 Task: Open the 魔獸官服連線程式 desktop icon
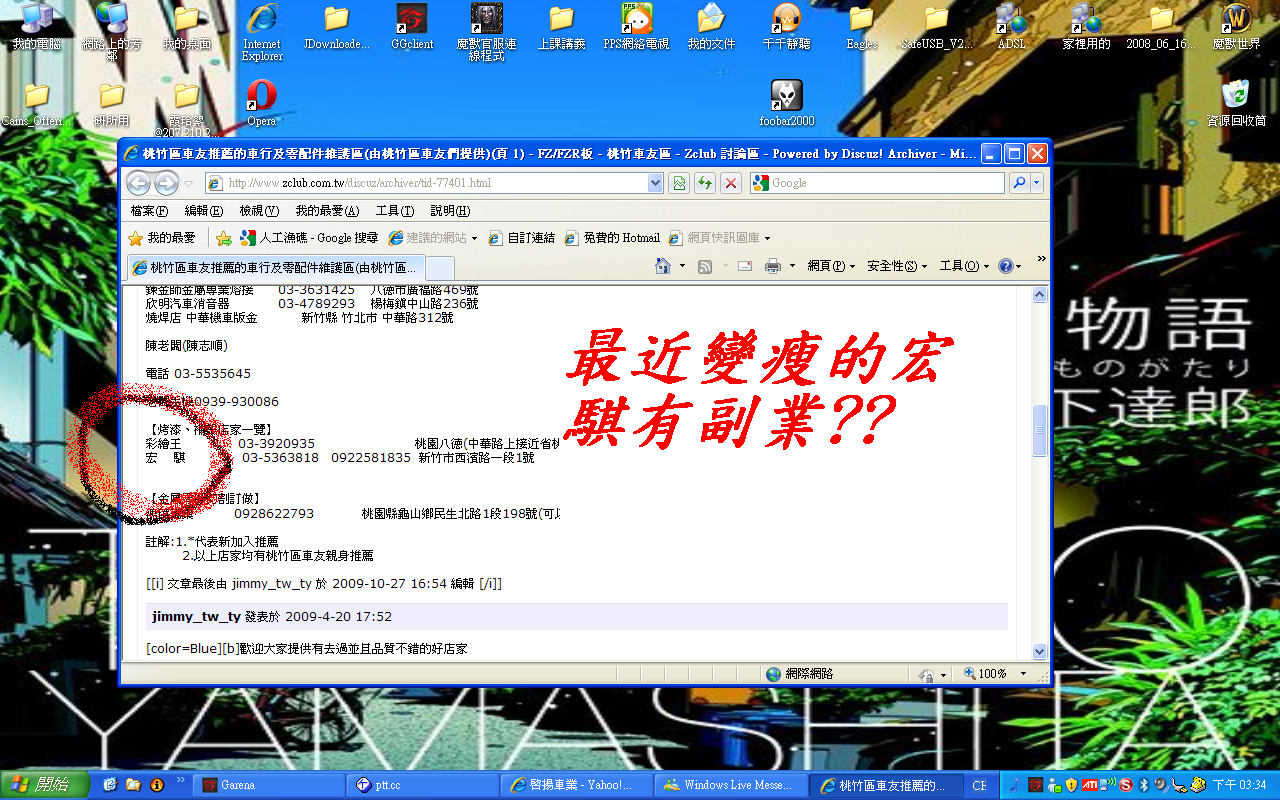[x=487, y=33]
